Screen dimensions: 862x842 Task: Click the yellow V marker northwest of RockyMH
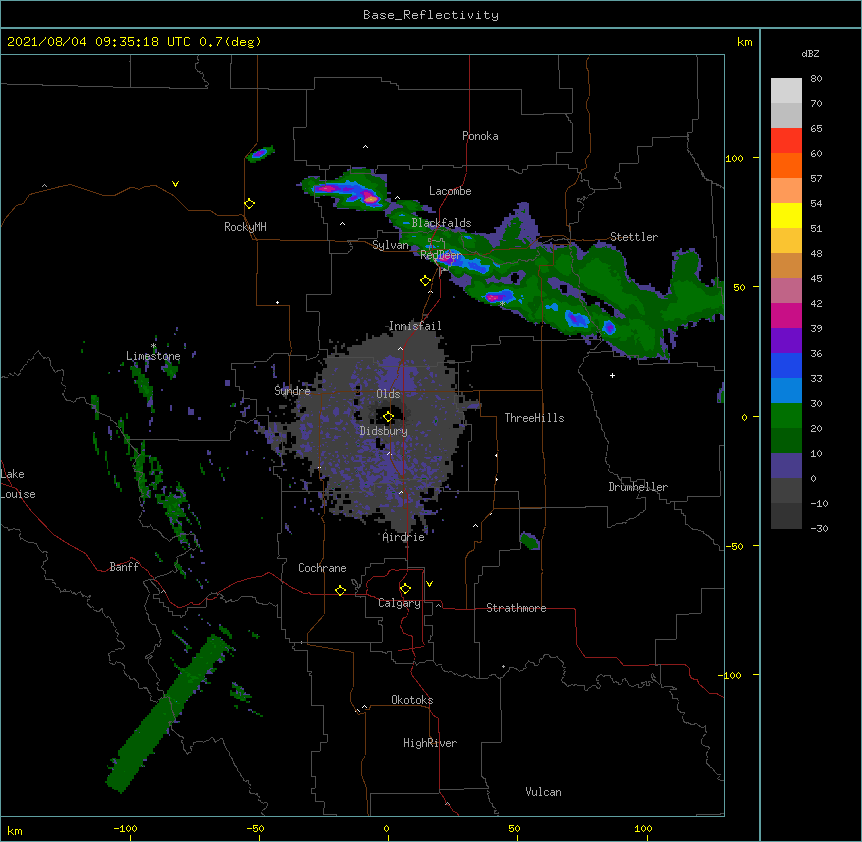[x=175, y=184]
